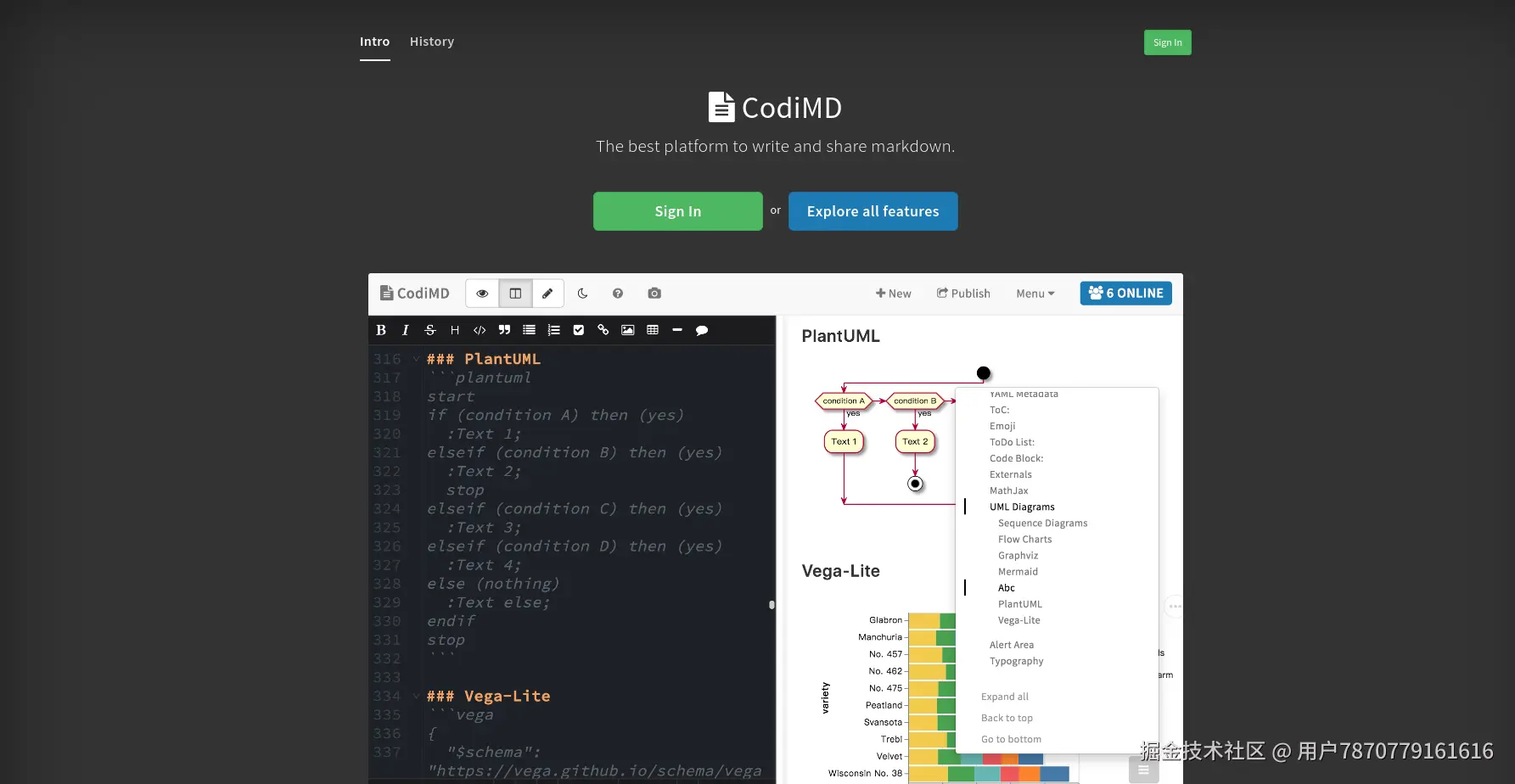Open the Menu dropdown in navbar
The height and width of the screenshot is (784, 1515).
[1035, 294]
